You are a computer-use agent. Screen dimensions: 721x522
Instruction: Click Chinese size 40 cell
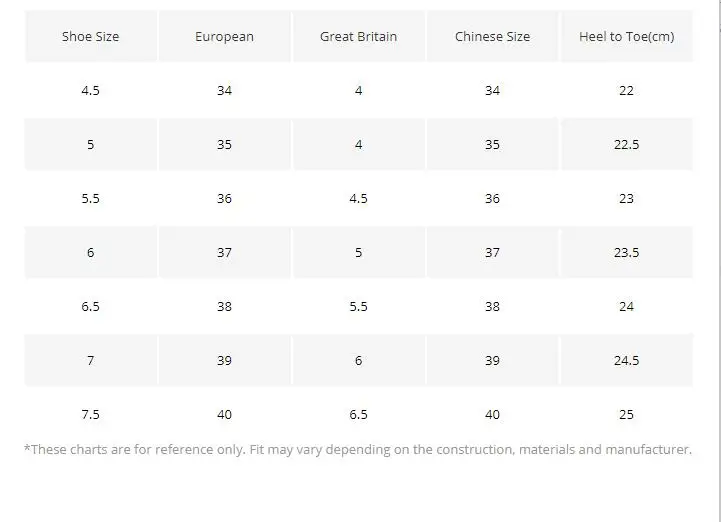492,414
